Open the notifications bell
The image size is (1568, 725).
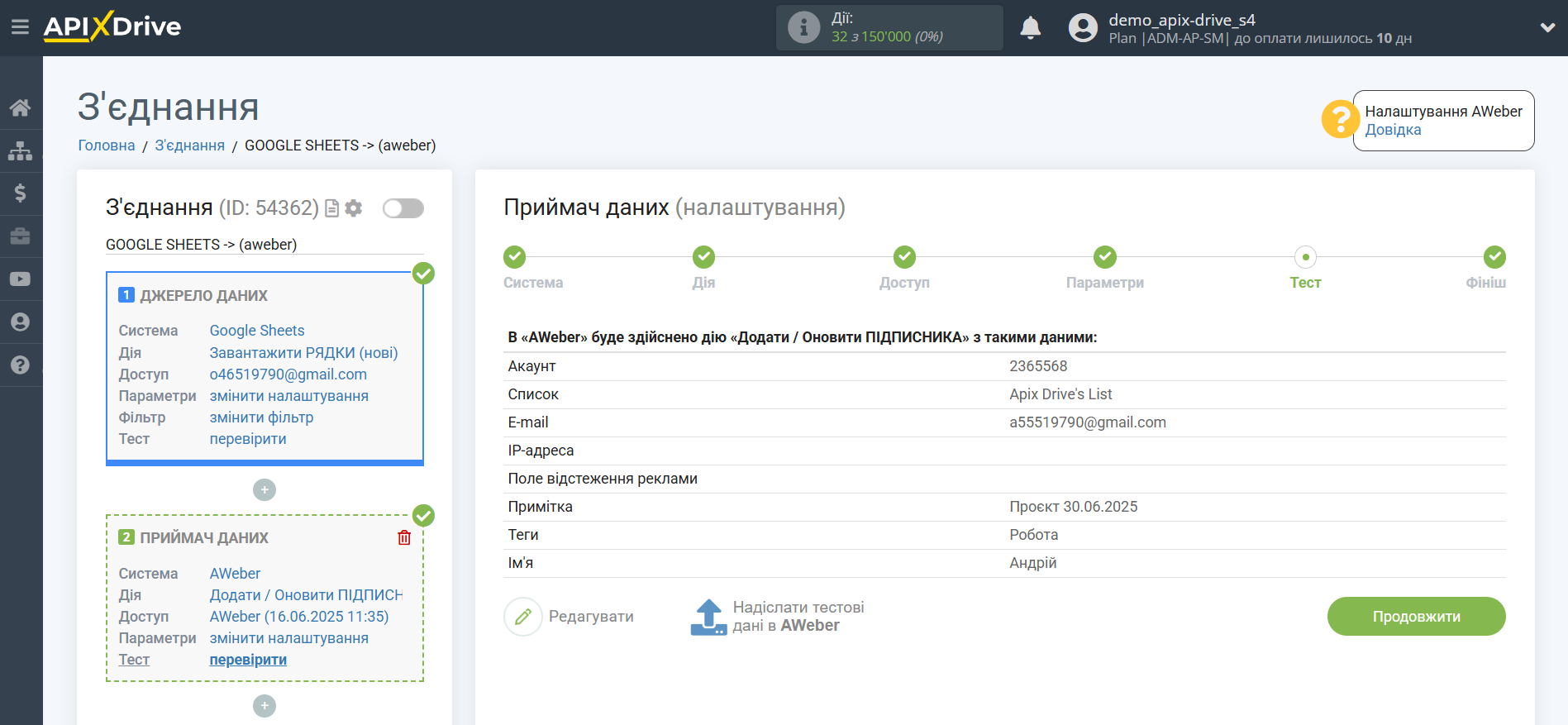(x=1030, y=28)
